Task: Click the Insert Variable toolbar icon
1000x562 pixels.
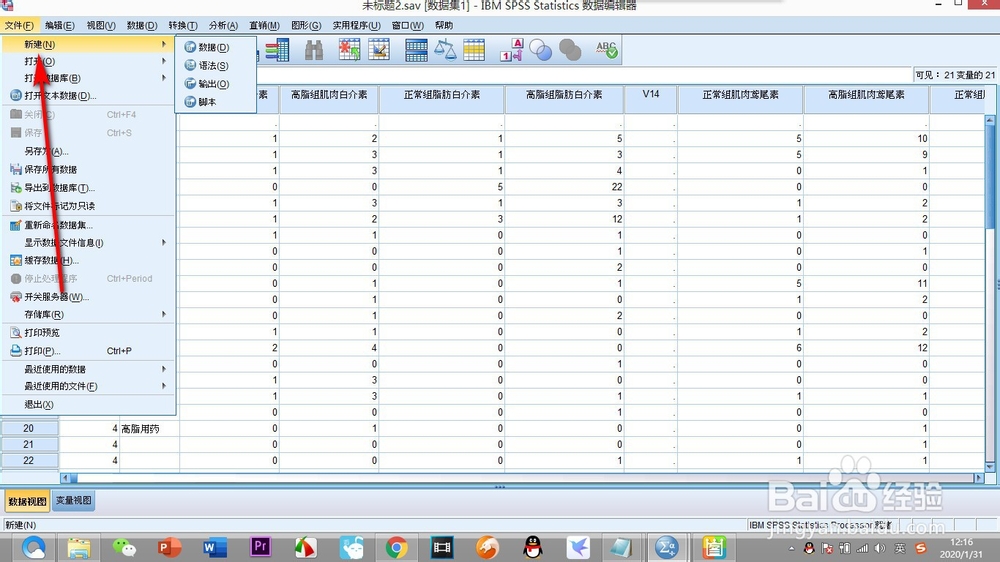Action: [x=379, y=50]
